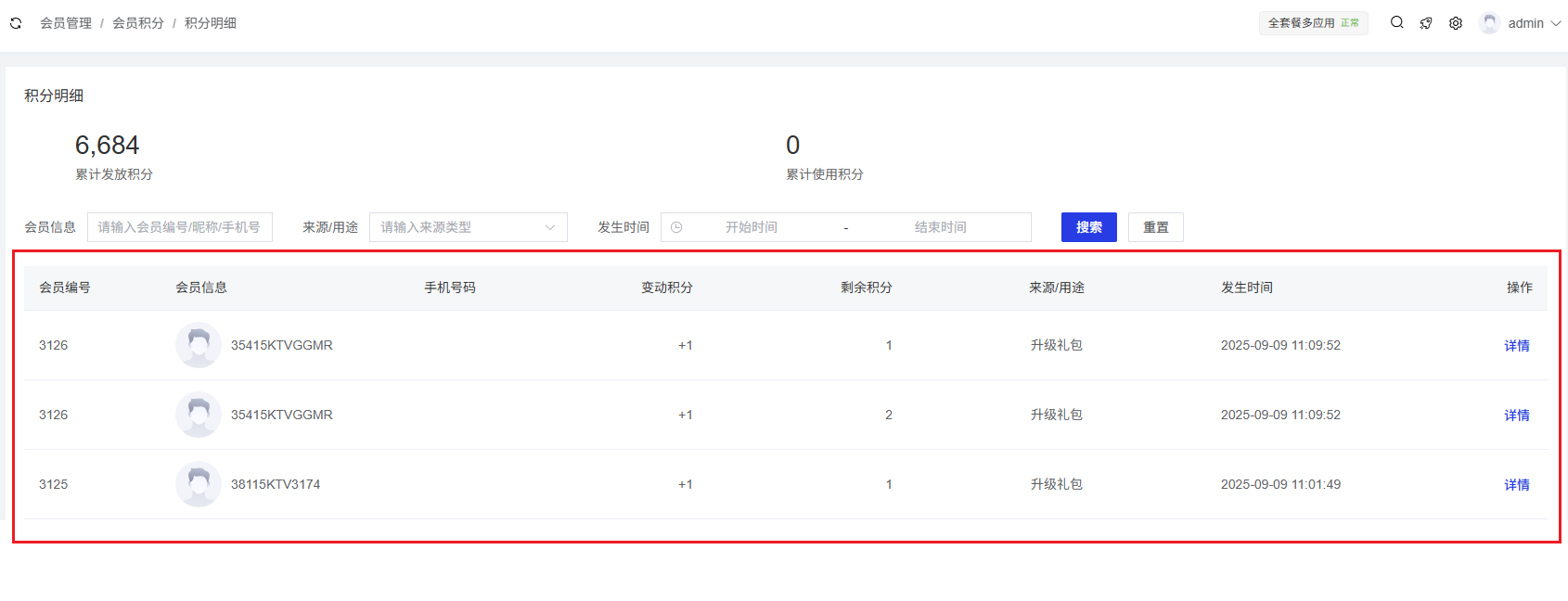This screenshot has width=1568, height=601.
Task: Click the 结束时间 end time field
Action: tap(940, 227)
